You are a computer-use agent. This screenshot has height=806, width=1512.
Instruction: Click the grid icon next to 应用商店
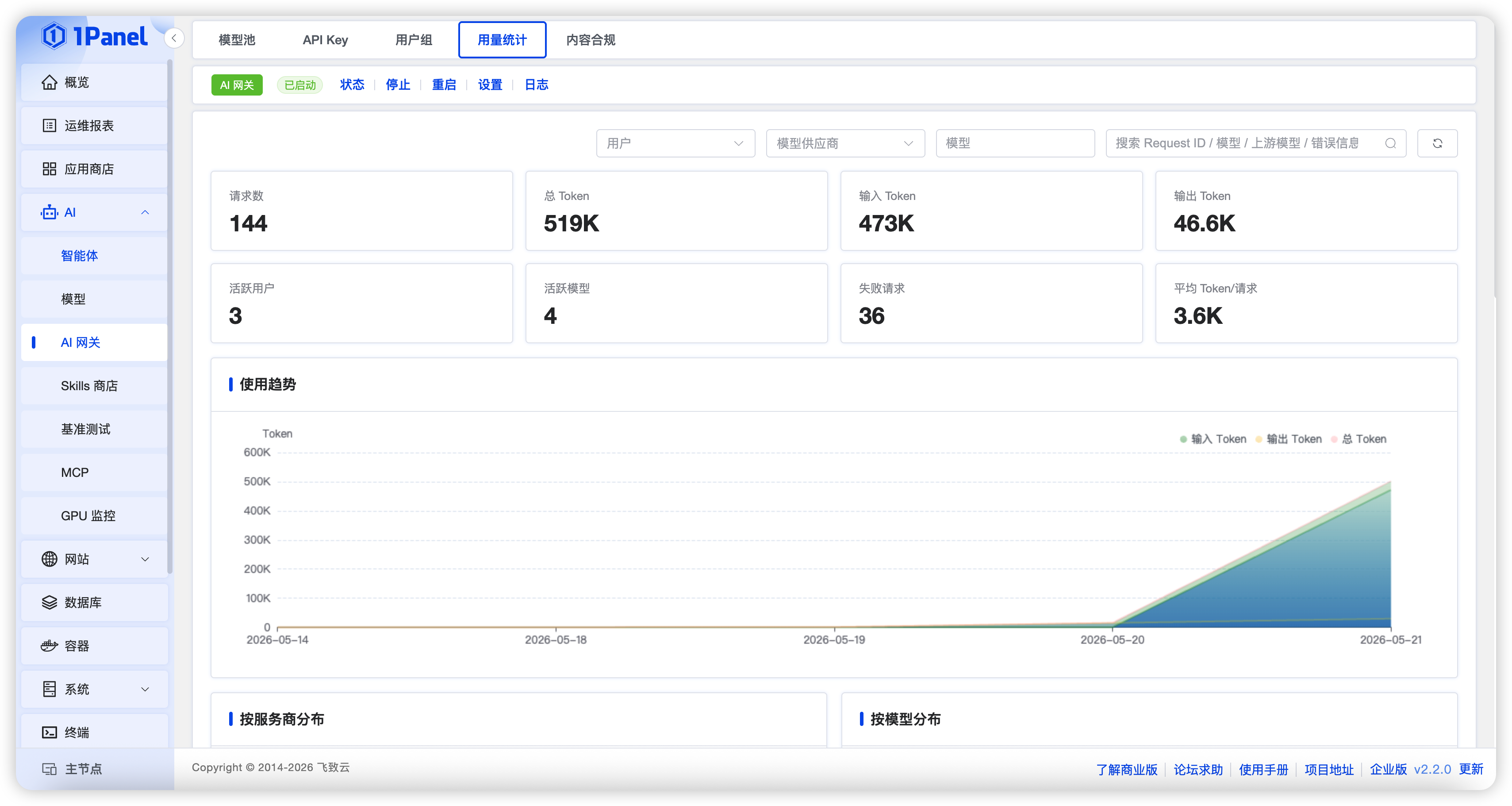[49, 169]
